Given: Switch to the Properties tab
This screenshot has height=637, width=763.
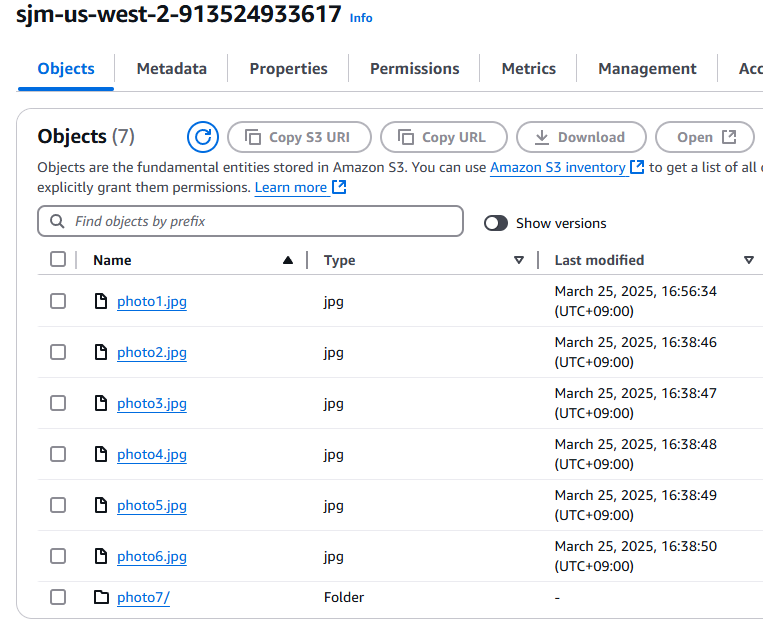Looking at the screenshot, I should [x=289, y=69].
